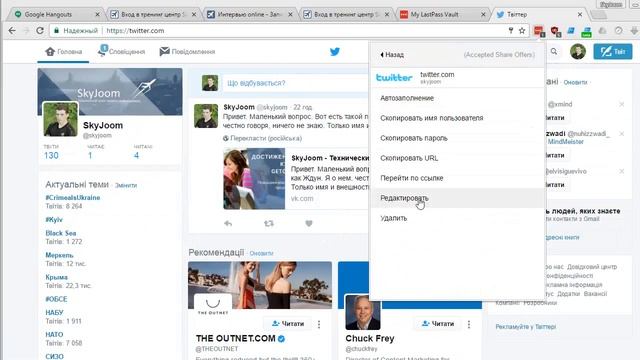
Task: Choose Удалить entry
Action: click(457, 218)
